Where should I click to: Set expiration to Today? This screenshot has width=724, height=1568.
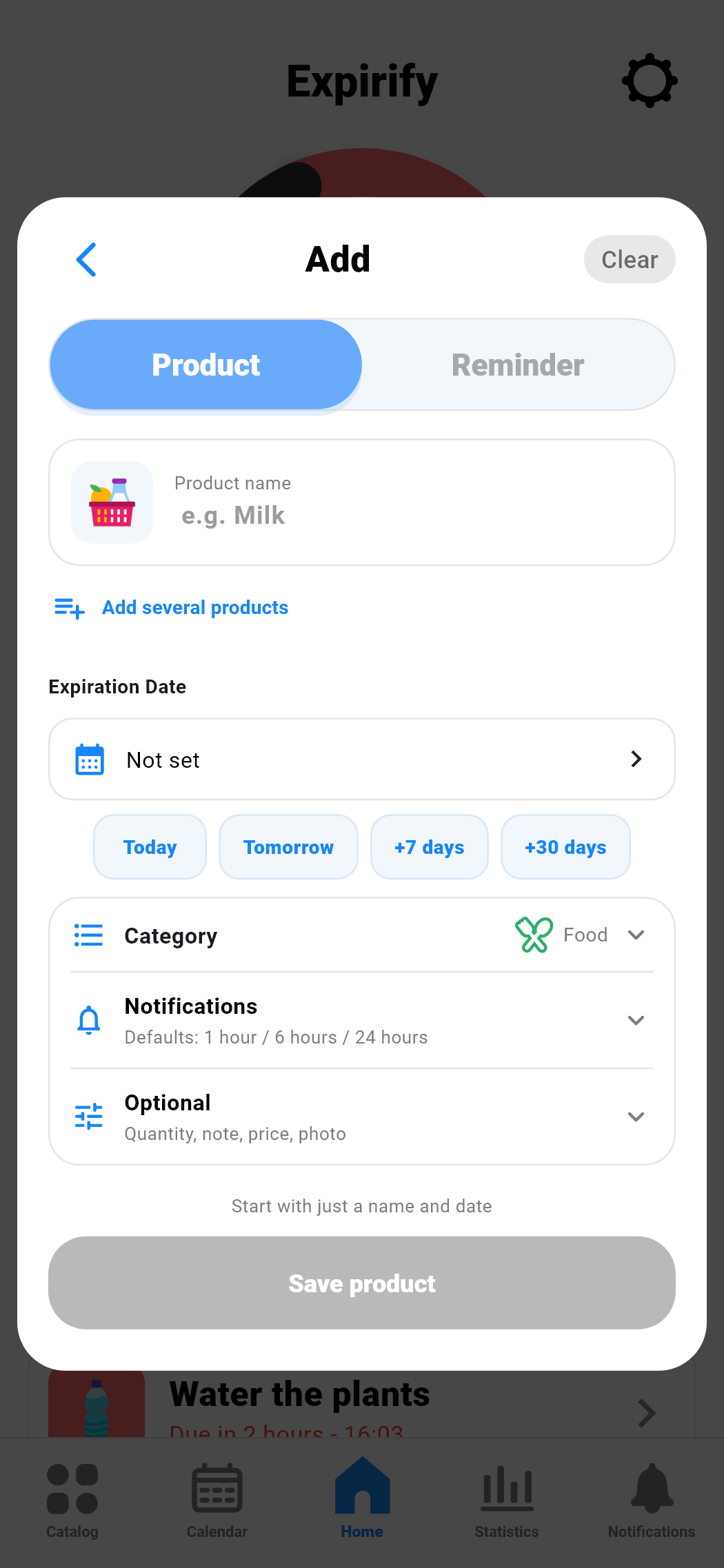(150, 847)
